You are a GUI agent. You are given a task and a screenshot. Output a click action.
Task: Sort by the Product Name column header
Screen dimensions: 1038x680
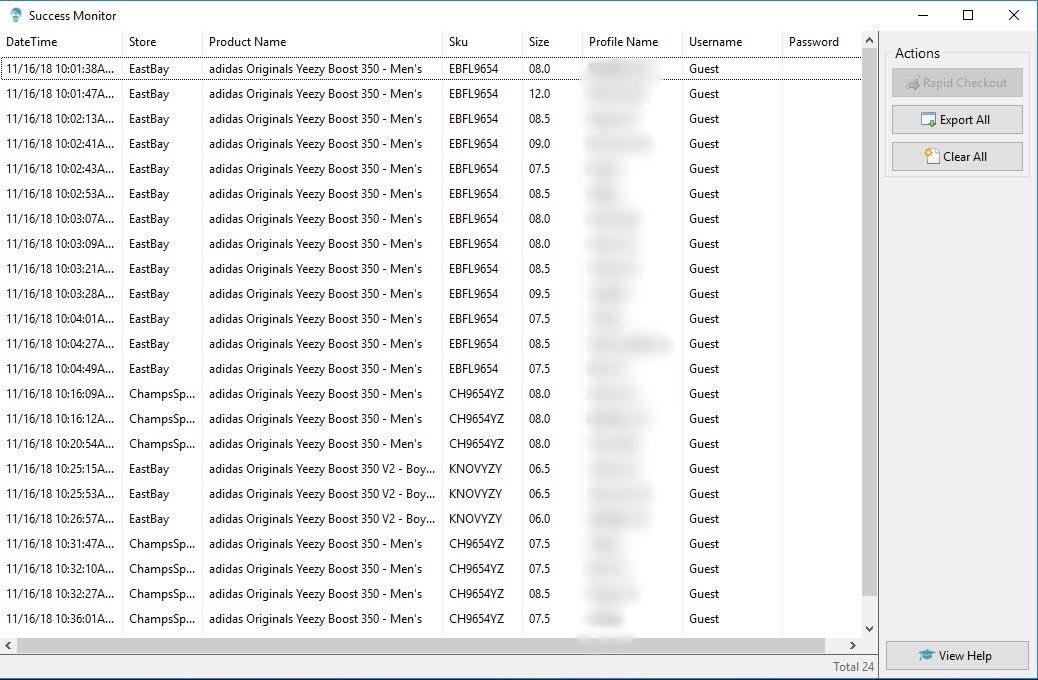click(322, 42)
